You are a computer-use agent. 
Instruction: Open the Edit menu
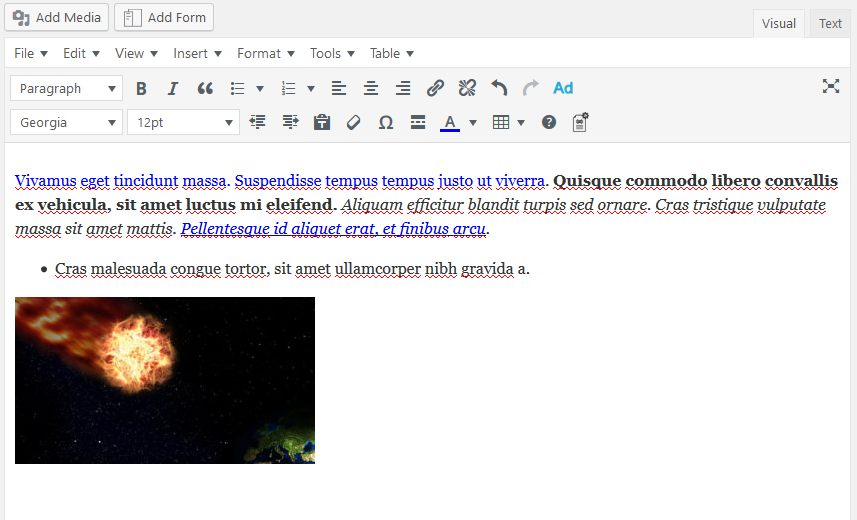pyautogui.click(x=81, y=54)
